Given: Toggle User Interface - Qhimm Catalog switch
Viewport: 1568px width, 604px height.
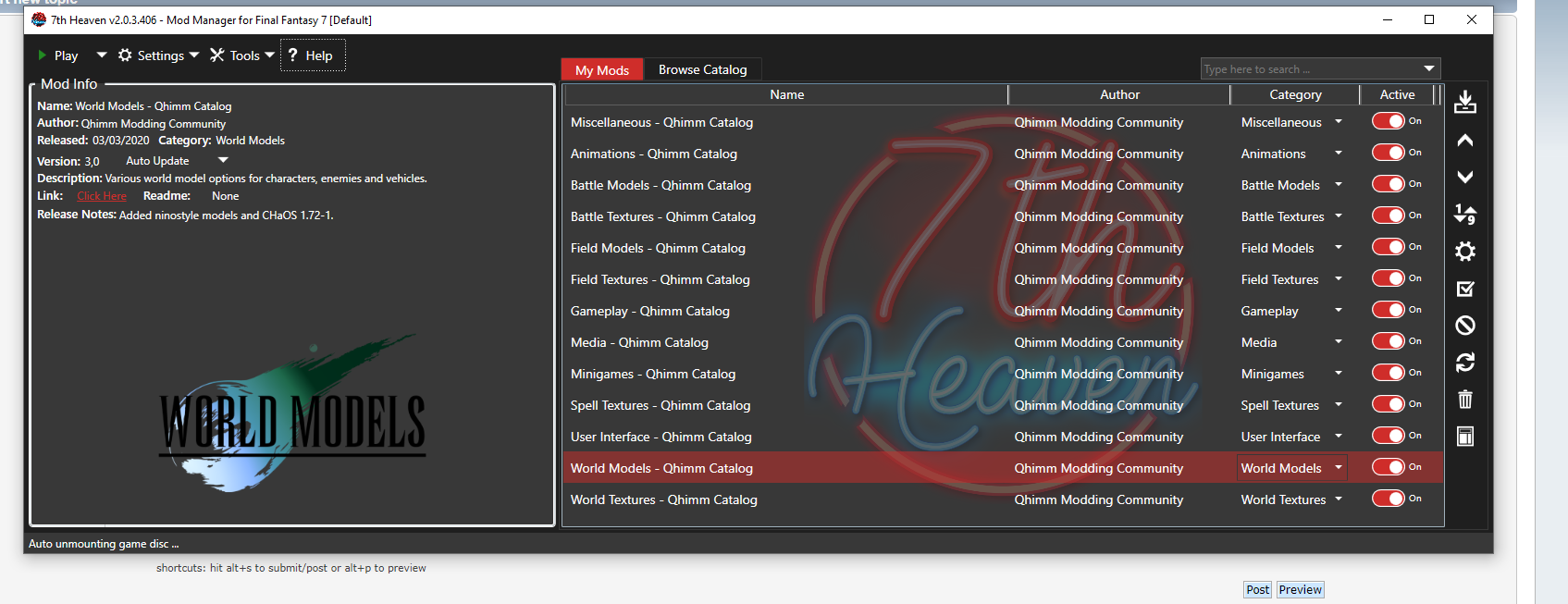Looking at the screenshot, I should tap(1389, 436).
